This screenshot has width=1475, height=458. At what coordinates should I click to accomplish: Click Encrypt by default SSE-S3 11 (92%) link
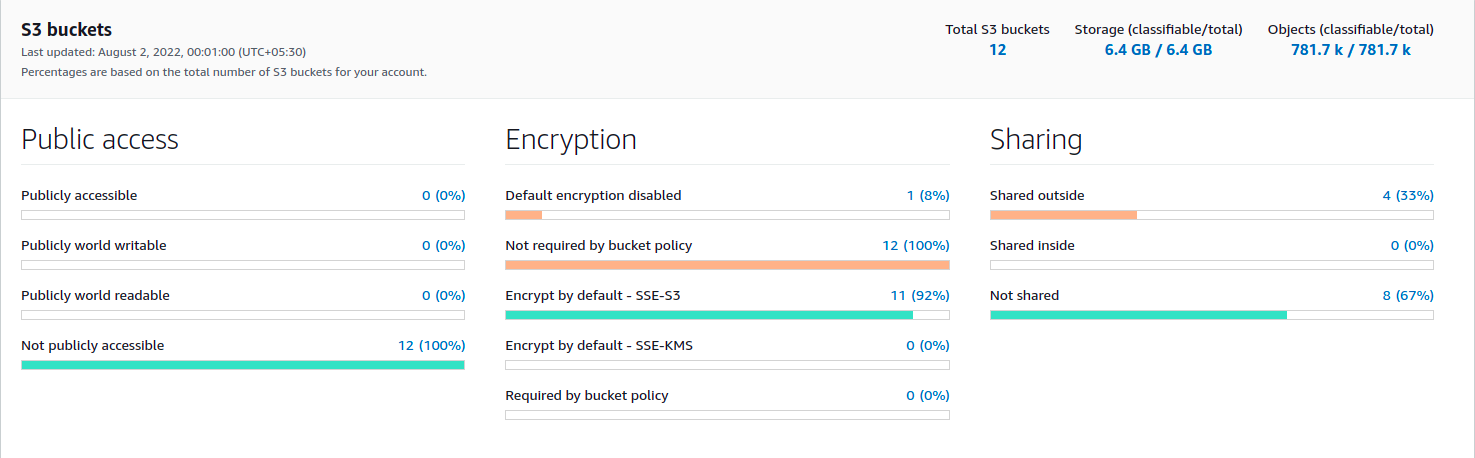(x=919, y=296)
